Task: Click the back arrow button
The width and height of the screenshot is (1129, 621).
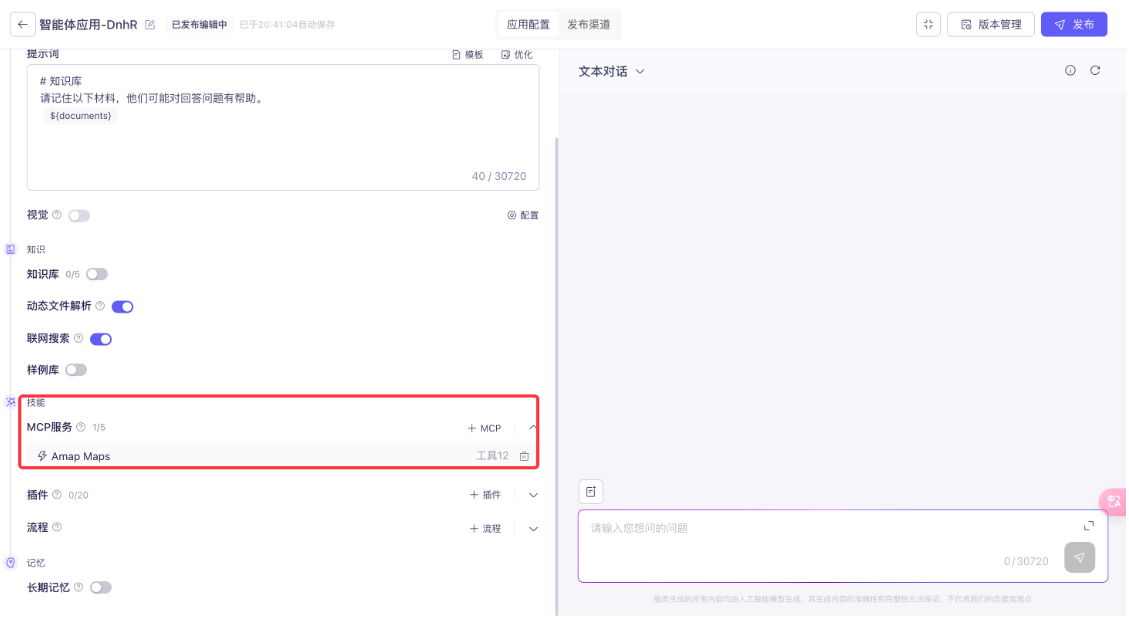Action: pos(23,25)
